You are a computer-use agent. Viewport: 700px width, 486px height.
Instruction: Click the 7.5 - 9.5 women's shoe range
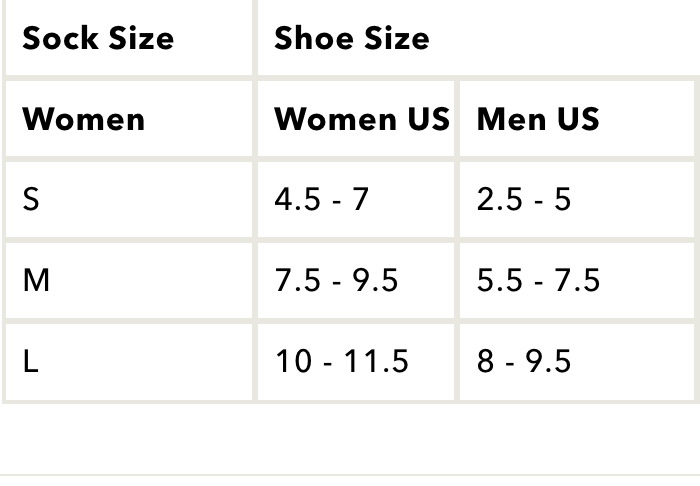tap(336, 281)
